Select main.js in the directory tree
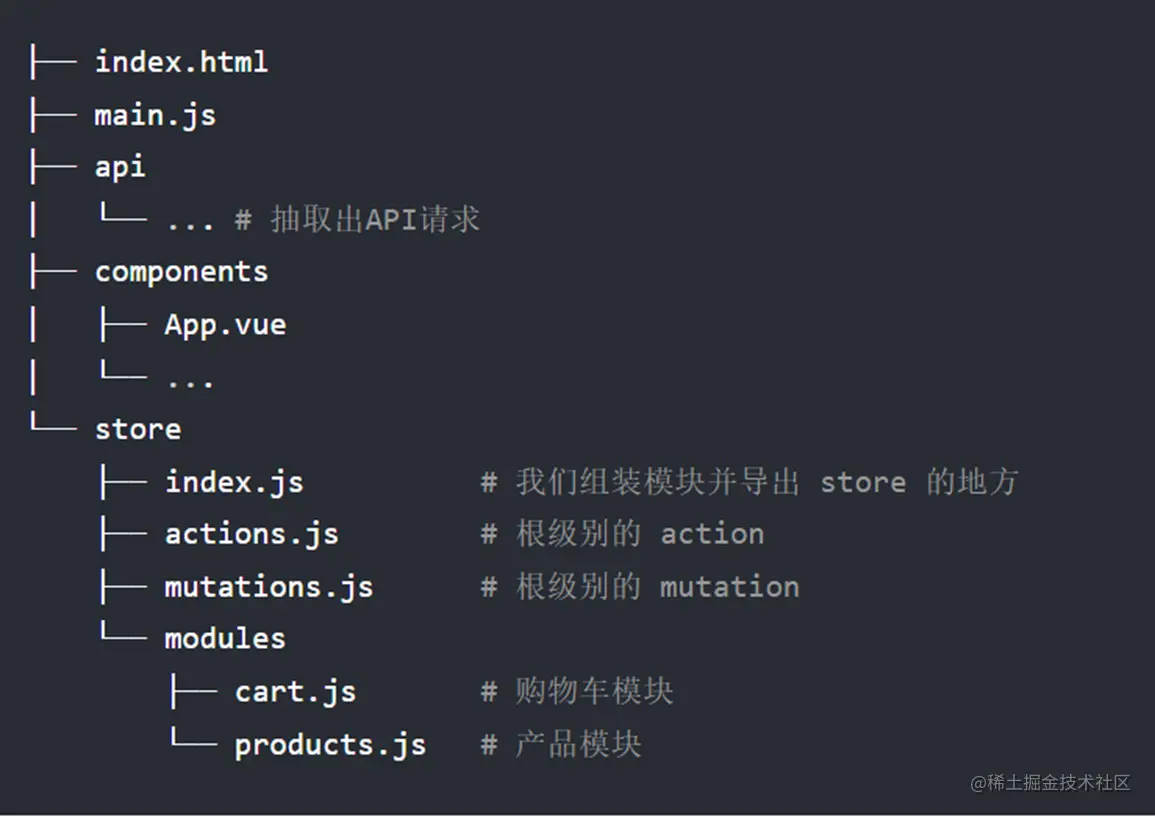This screenshot has width=1155, height=817. [x=155, y=115]
